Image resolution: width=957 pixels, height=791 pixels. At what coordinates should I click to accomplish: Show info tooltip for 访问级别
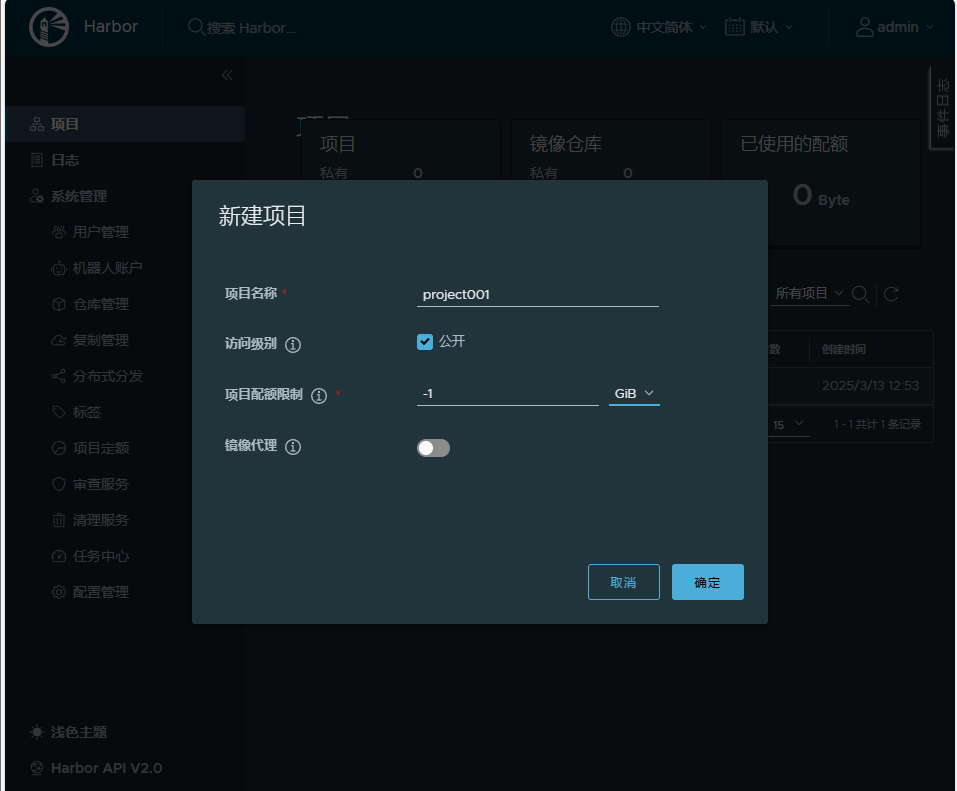point(293,345)
